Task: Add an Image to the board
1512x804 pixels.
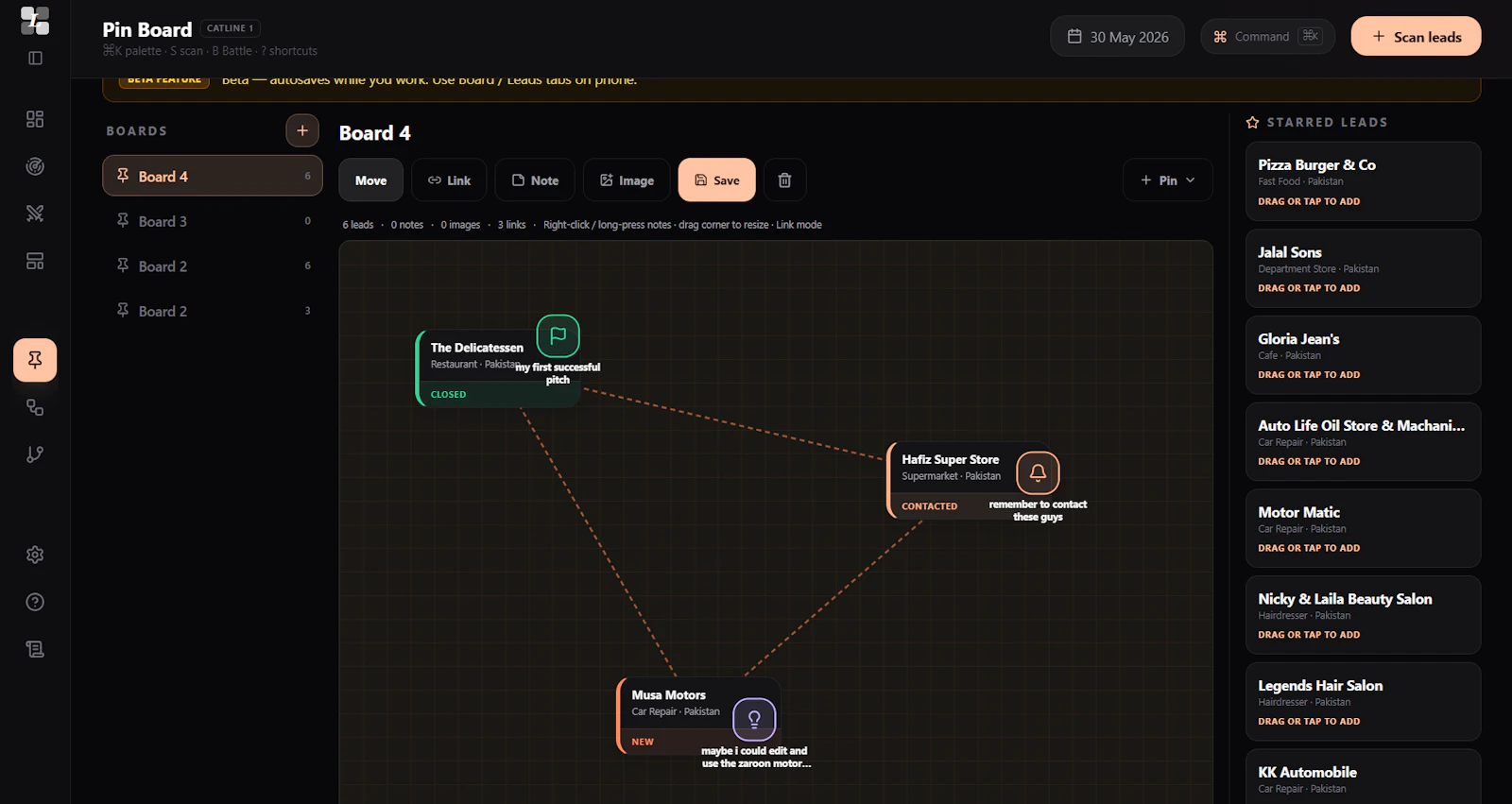Action: [627, 180]
